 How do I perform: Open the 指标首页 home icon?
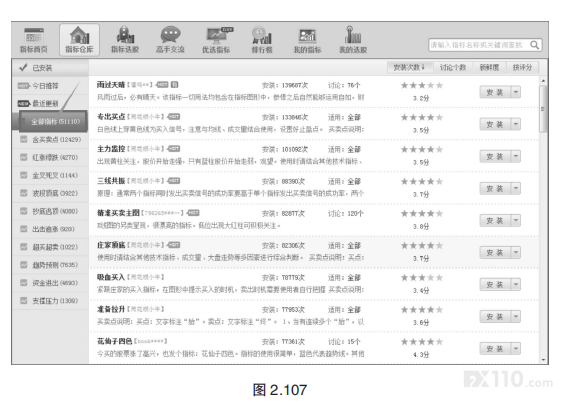[34, 35]
